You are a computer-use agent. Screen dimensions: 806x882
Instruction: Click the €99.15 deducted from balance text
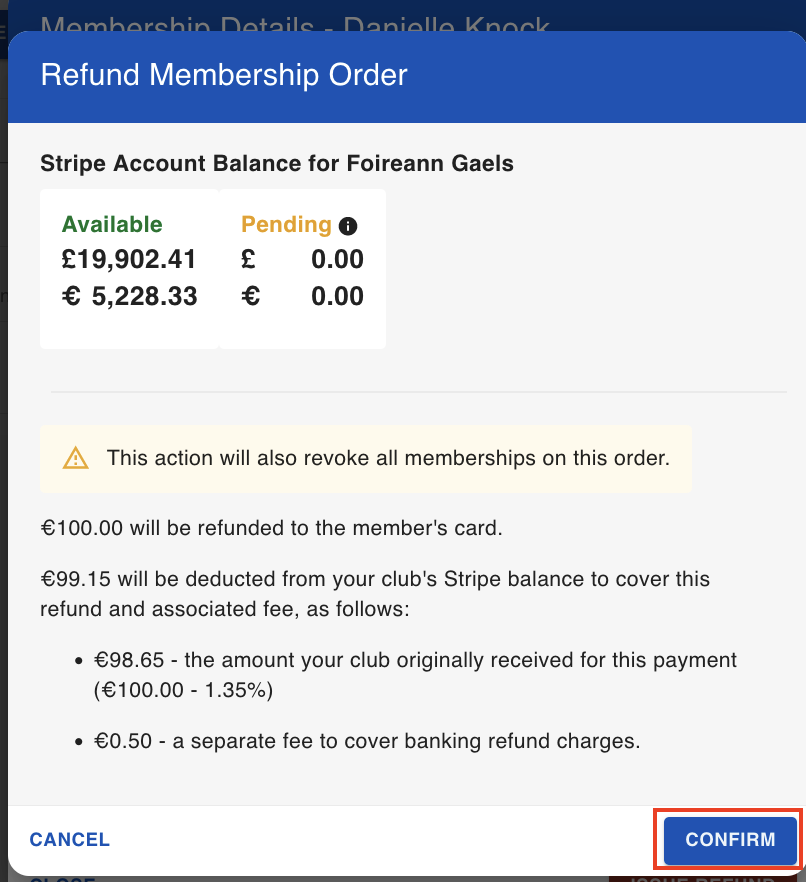pyautogui.click(x=375, y=593)
